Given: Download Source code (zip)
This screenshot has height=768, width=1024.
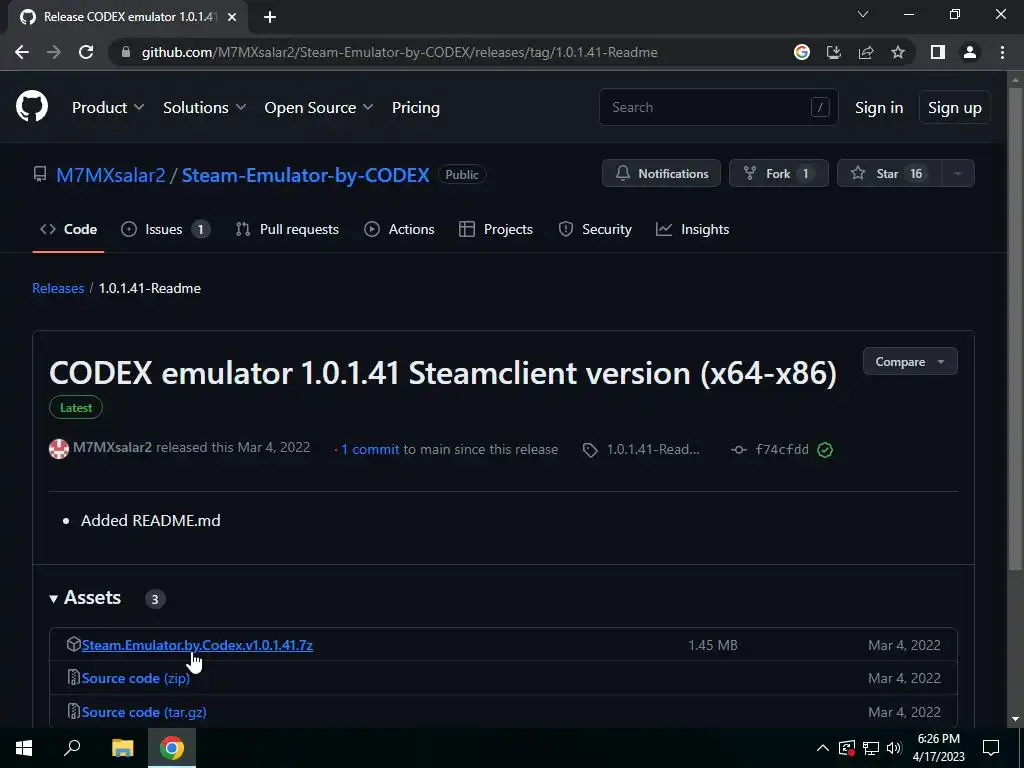Looking at the screenshot, I should [x=136, y=678].
